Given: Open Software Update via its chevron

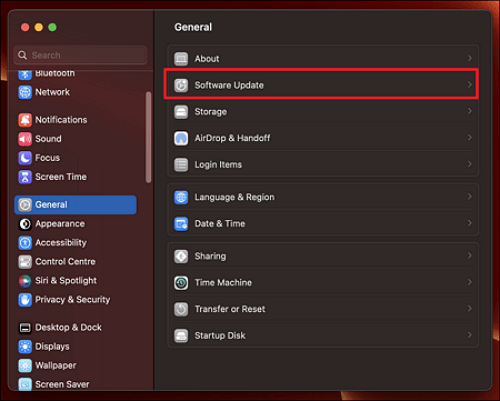Looking at the screenshot, I should point(470,85).
